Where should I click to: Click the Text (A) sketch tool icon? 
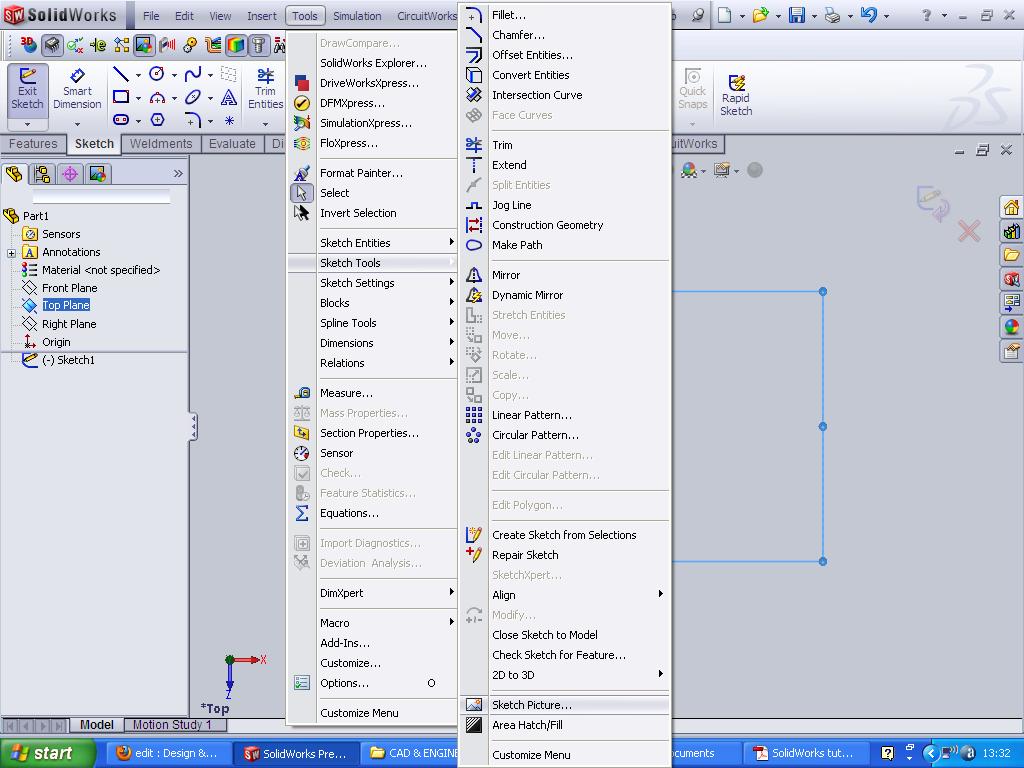click(229, 98)
